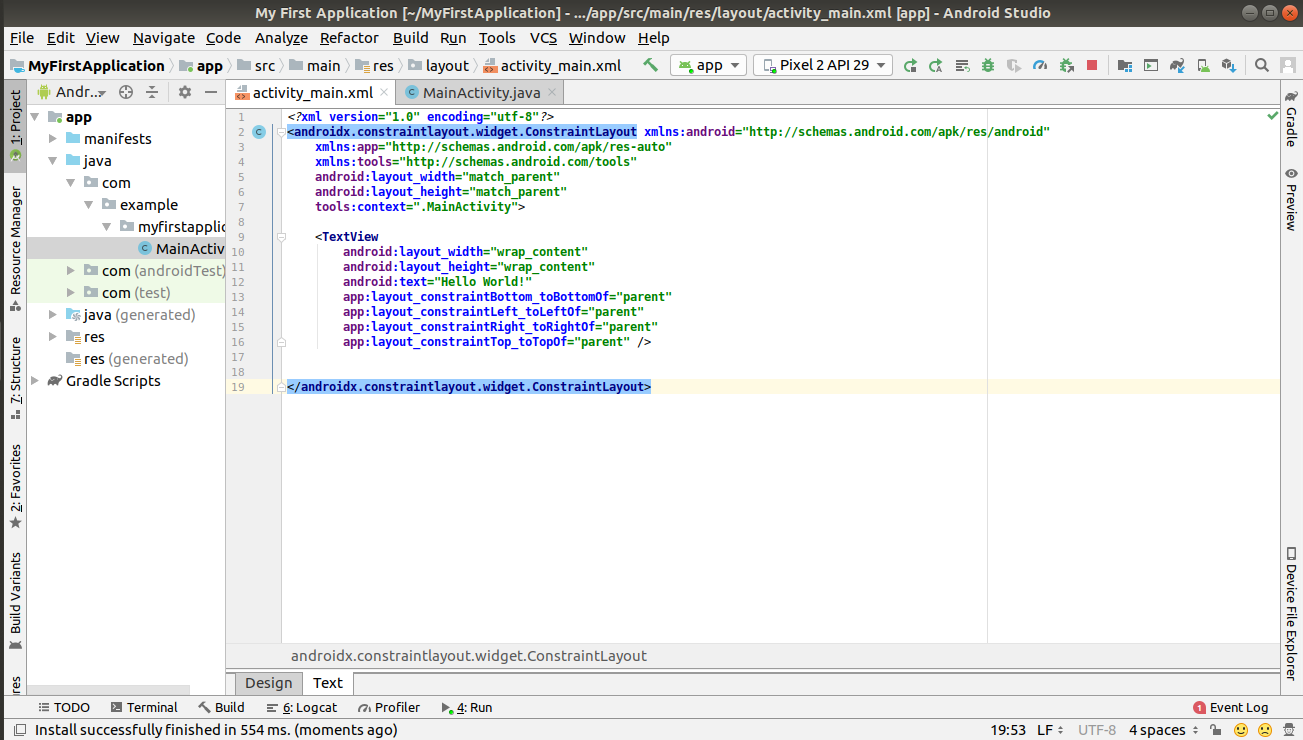
Task: Open the SDK Manager toolbar icon
Action: (1229, 65)
